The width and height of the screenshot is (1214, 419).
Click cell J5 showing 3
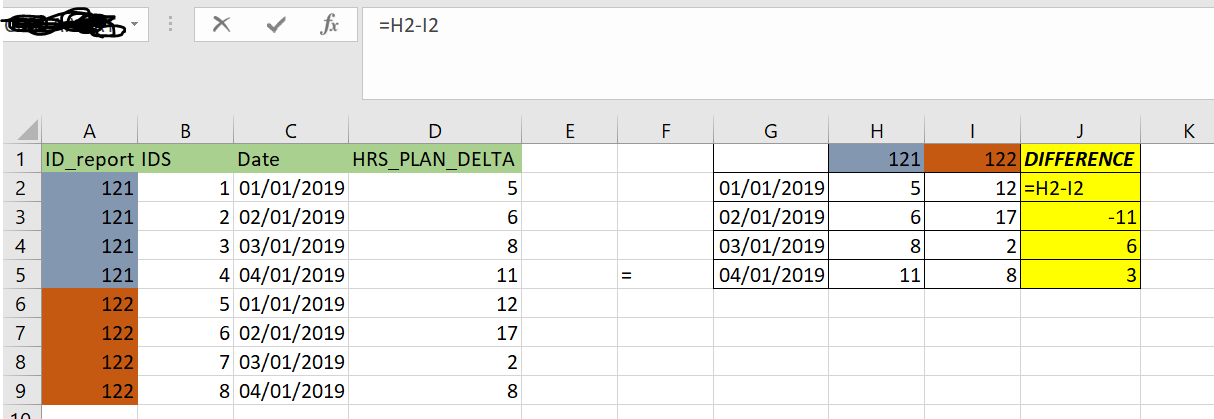[x=1081, y=274]
